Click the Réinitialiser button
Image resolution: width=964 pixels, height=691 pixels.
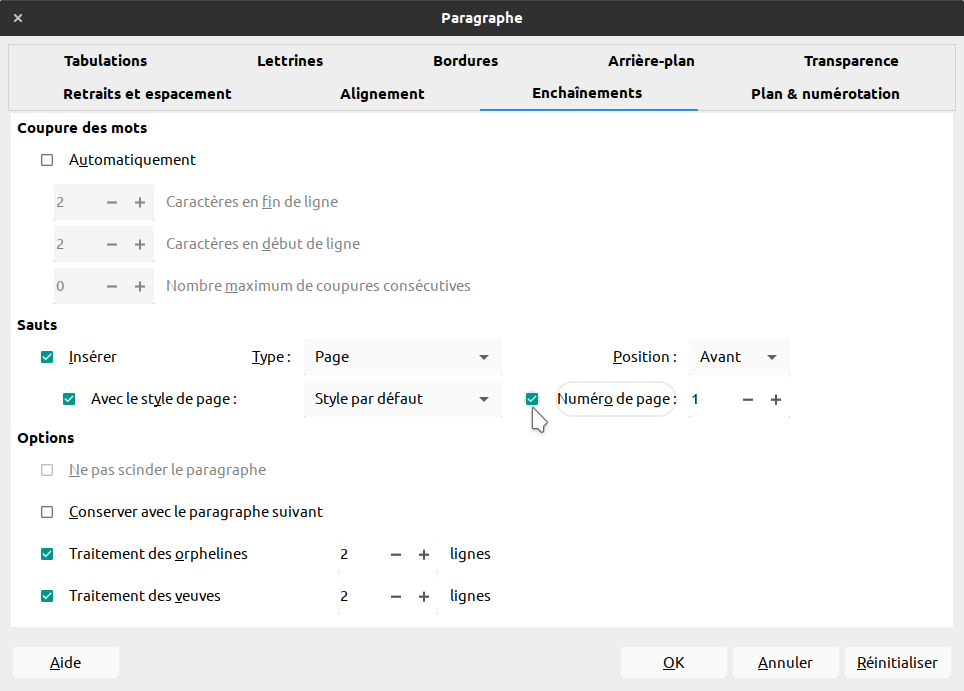[898, 663]
